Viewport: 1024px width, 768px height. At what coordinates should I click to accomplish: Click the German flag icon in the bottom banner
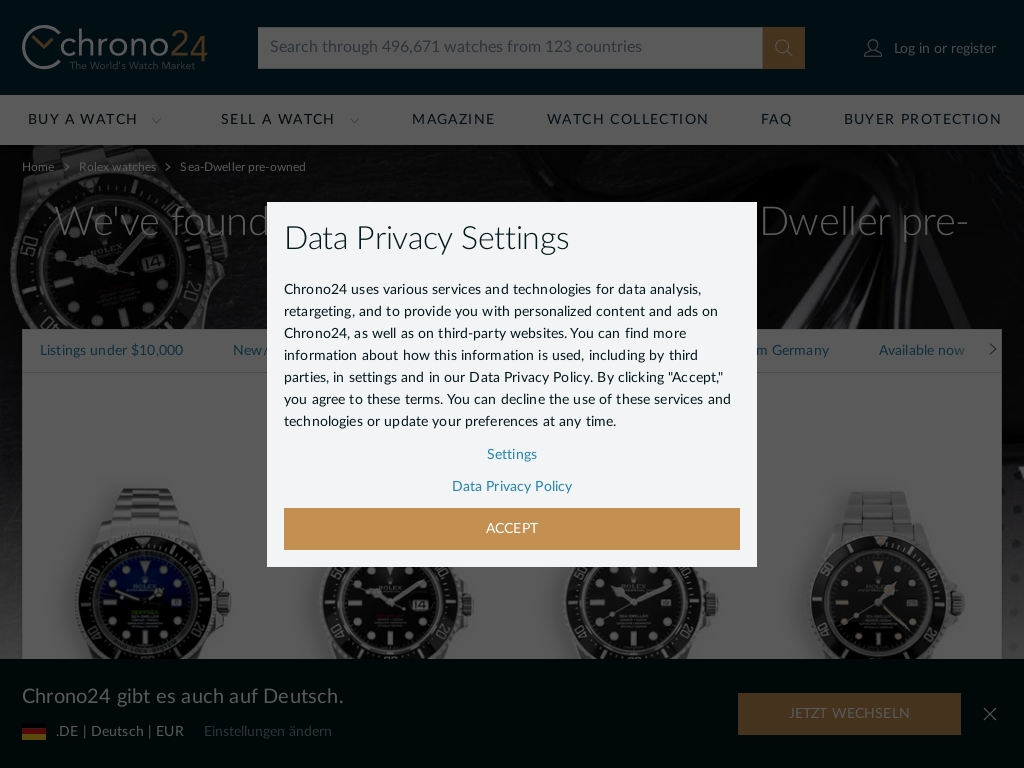tap(34, 731)
